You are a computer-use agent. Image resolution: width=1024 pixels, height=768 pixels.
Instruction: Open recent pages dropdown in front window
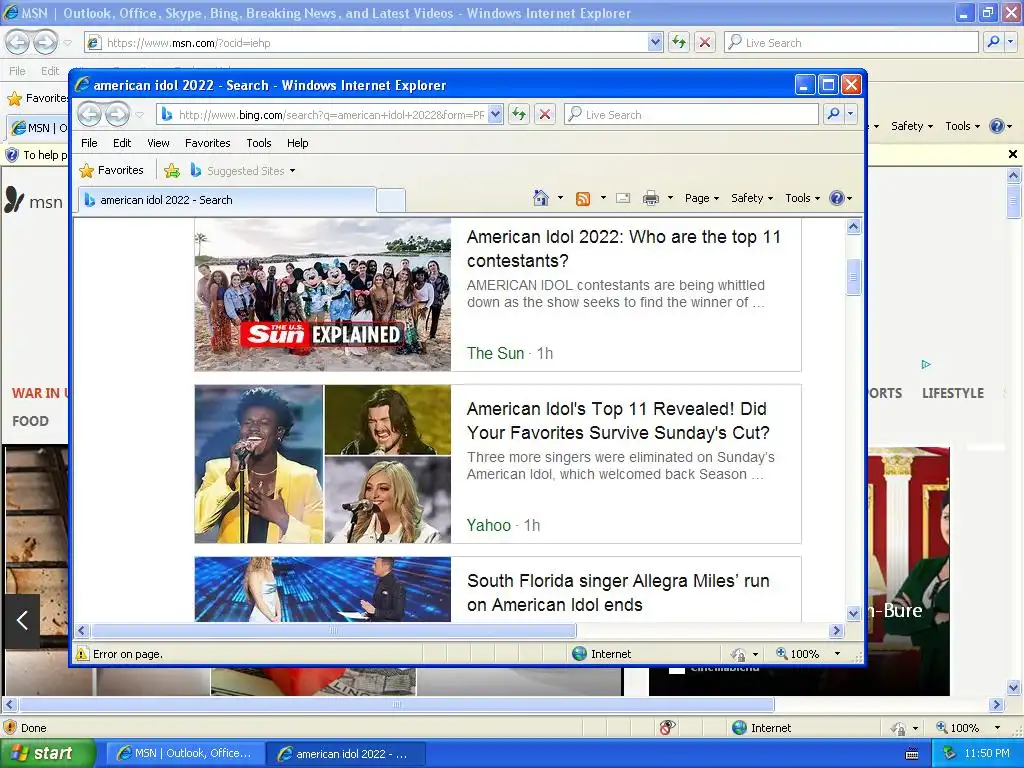pyautogui.click(x=140, y=115)
